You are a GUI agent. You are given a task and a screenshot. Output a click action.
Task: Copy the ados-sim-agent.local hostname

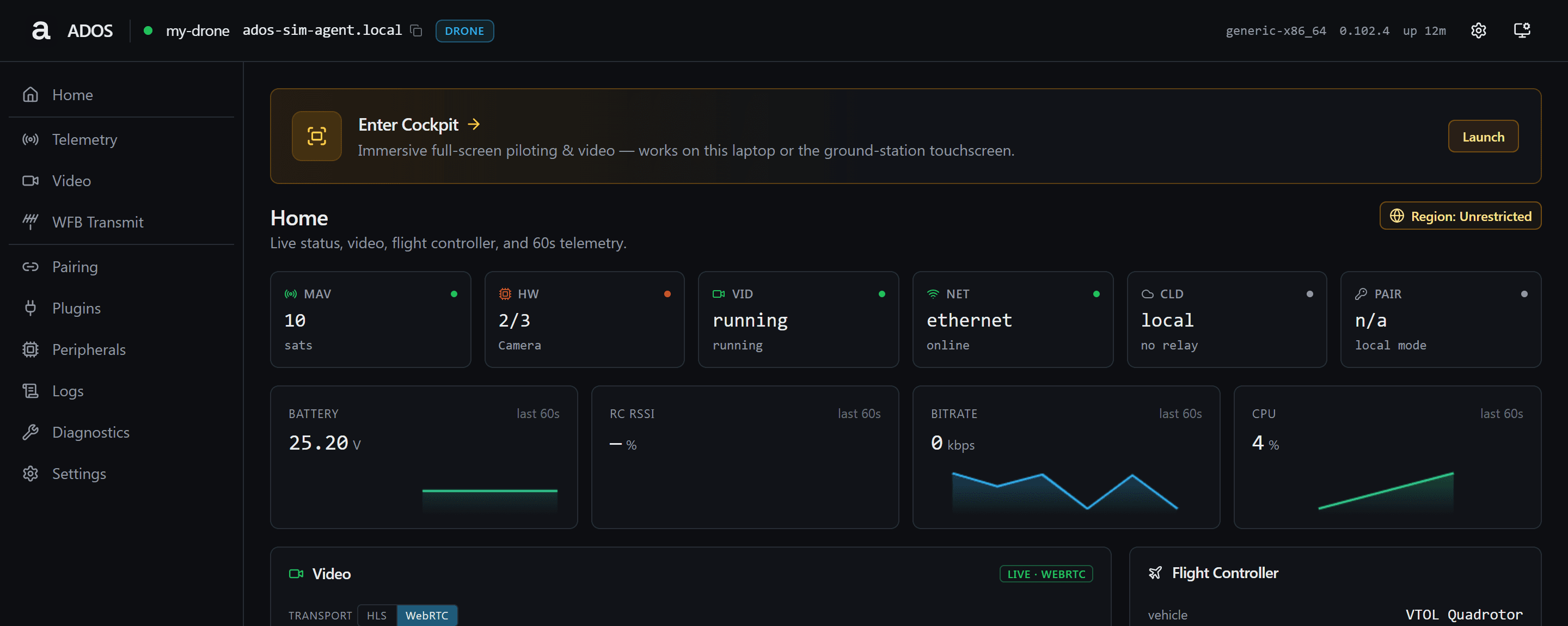coord(416,30)
